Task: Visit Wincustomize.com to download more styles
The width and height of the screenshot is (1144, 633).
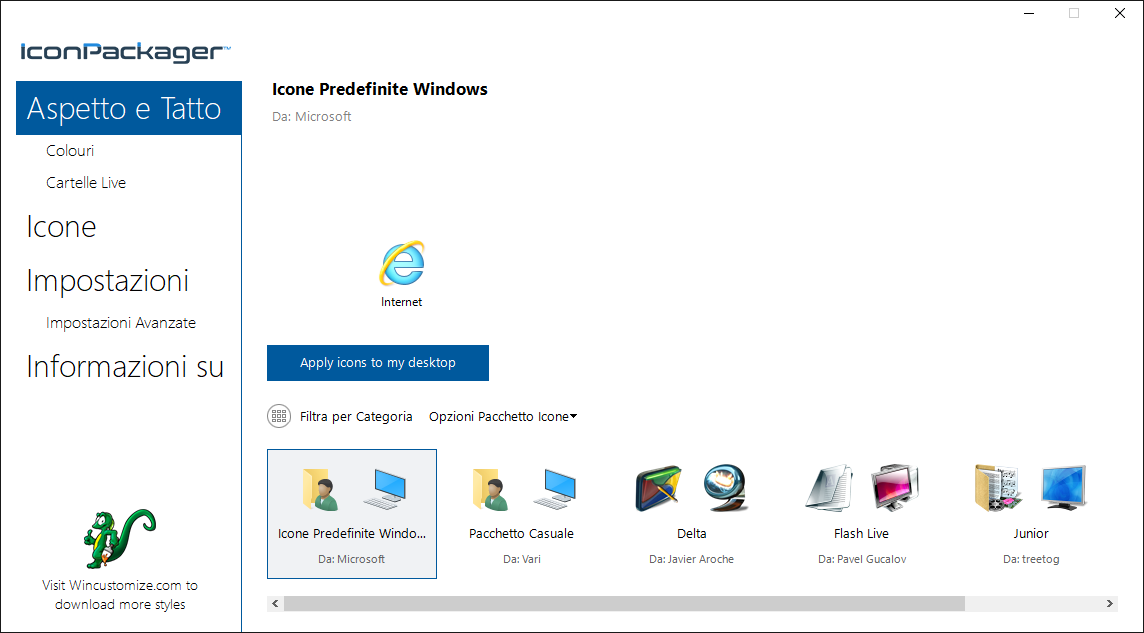Action: click(120, 594)
